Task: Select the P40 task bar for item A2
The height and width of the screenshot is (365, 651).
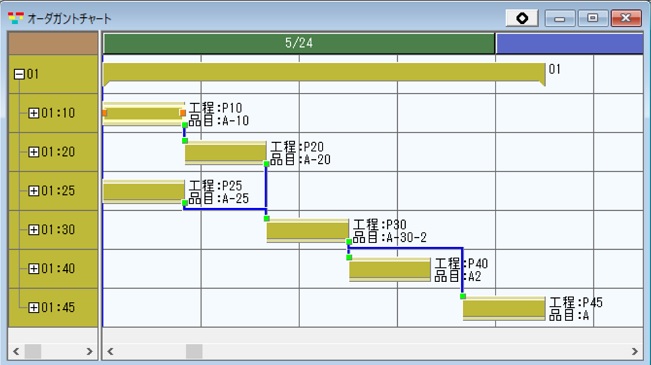Action: (x=389, y=269)
